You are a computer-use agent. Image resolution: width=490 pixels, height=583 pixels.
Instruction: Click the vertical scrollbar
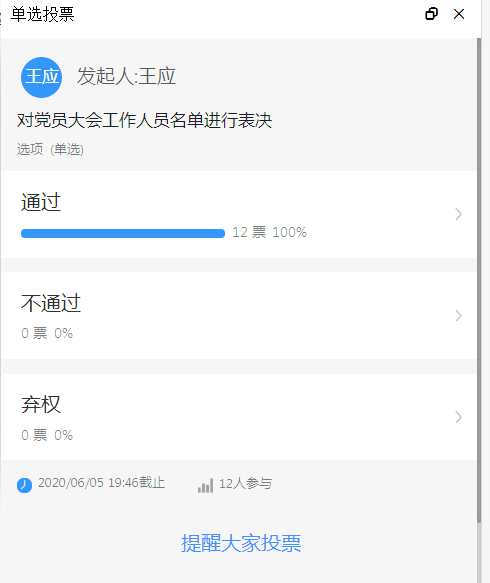point(479,280)
